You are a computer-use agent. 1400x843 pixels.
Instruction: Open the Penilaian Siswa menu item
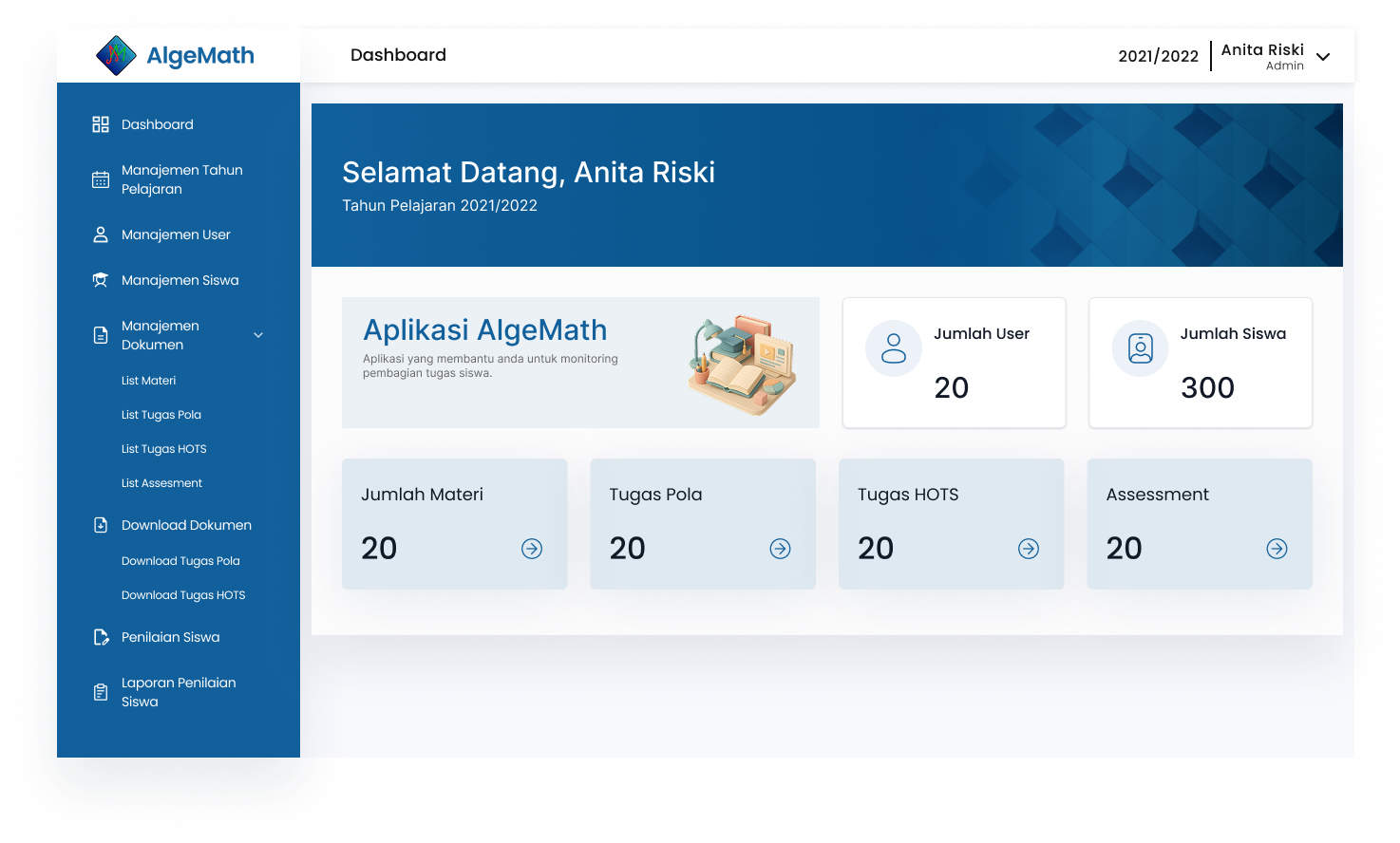point(171,637)
